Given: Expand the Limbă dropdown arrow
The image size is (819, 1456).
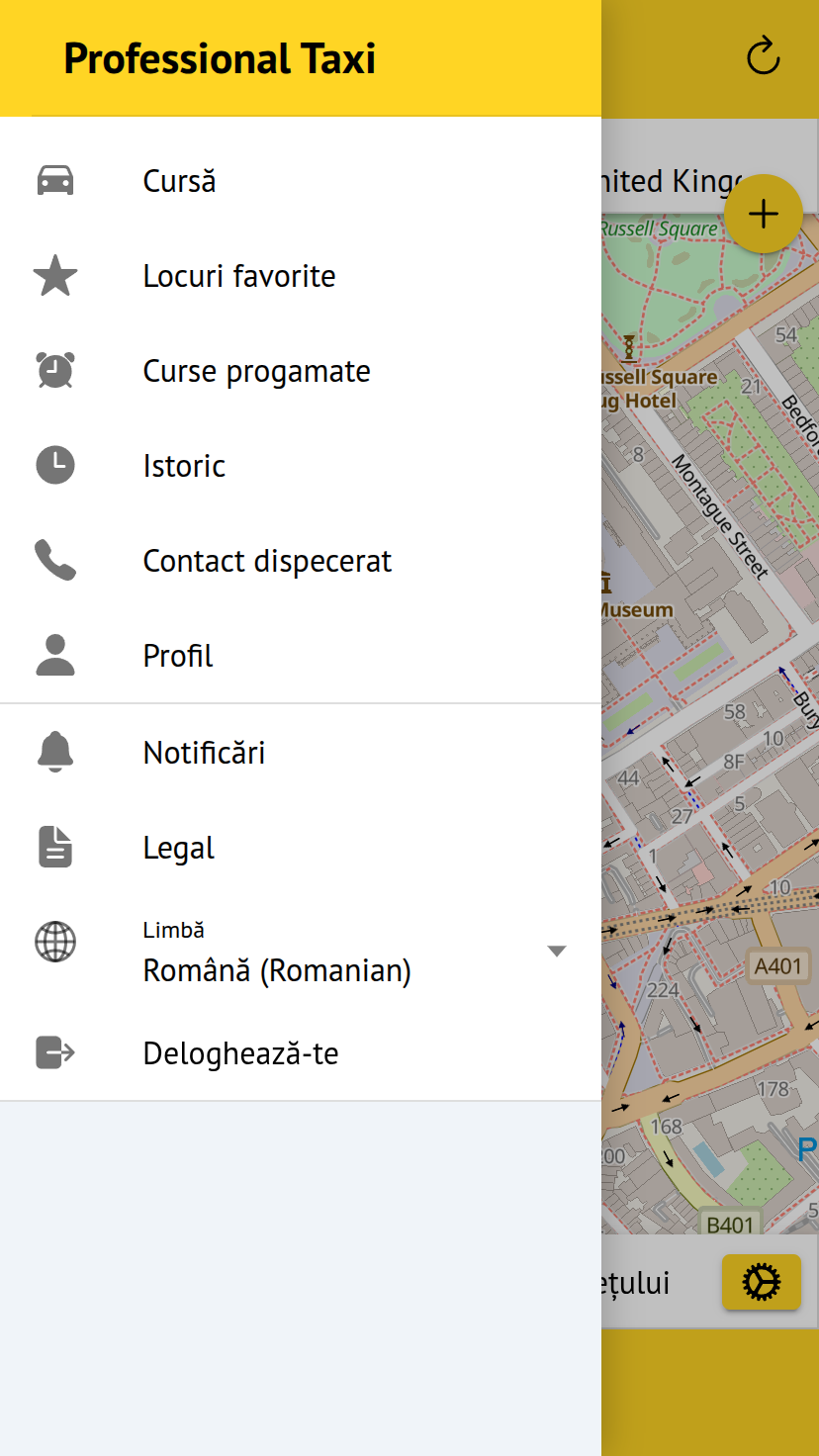Looking at the screenshot, I should [557, 952].
